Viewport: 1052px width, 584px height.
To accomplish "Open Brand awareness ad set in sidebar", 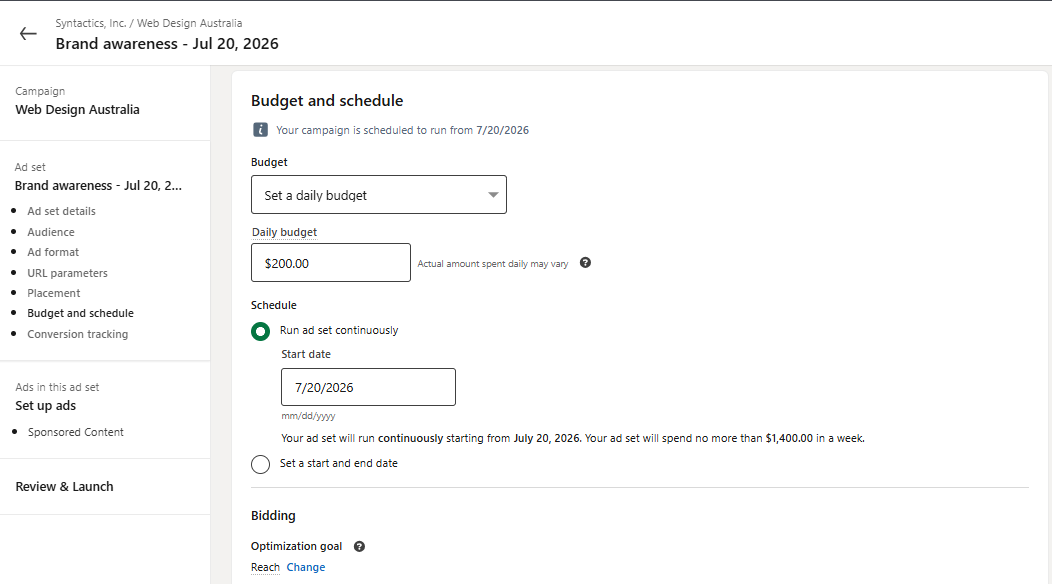I will [98, 185].
